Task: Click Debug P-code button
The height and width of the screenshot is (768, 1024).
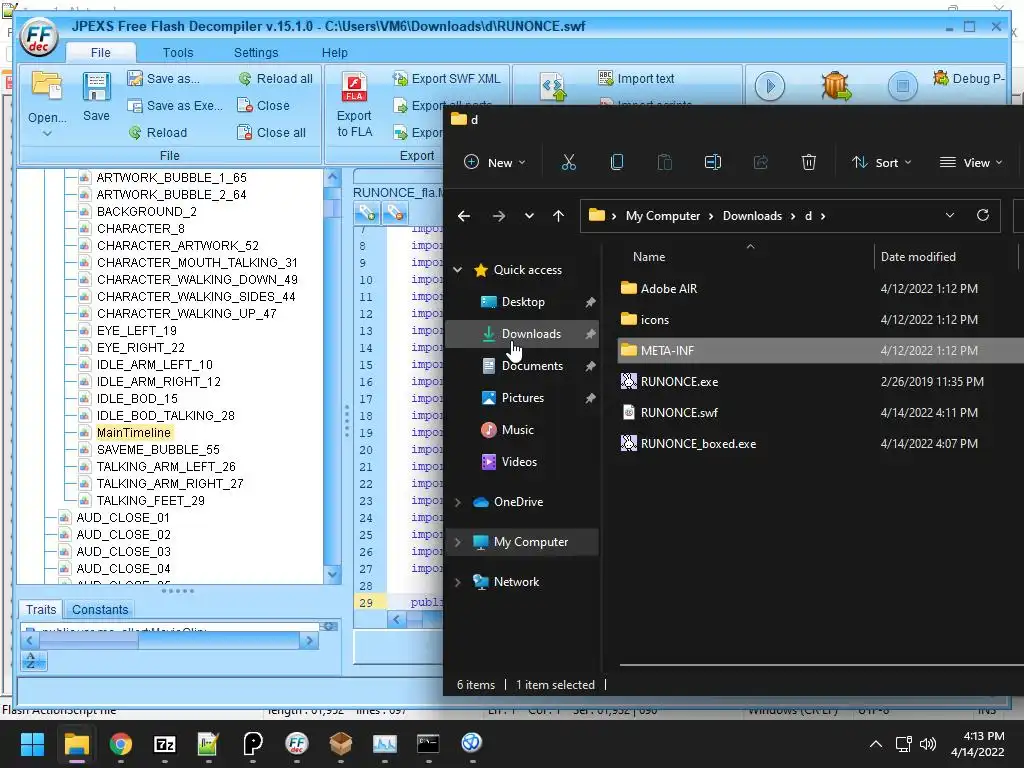Action: click(x=968, y=78)
